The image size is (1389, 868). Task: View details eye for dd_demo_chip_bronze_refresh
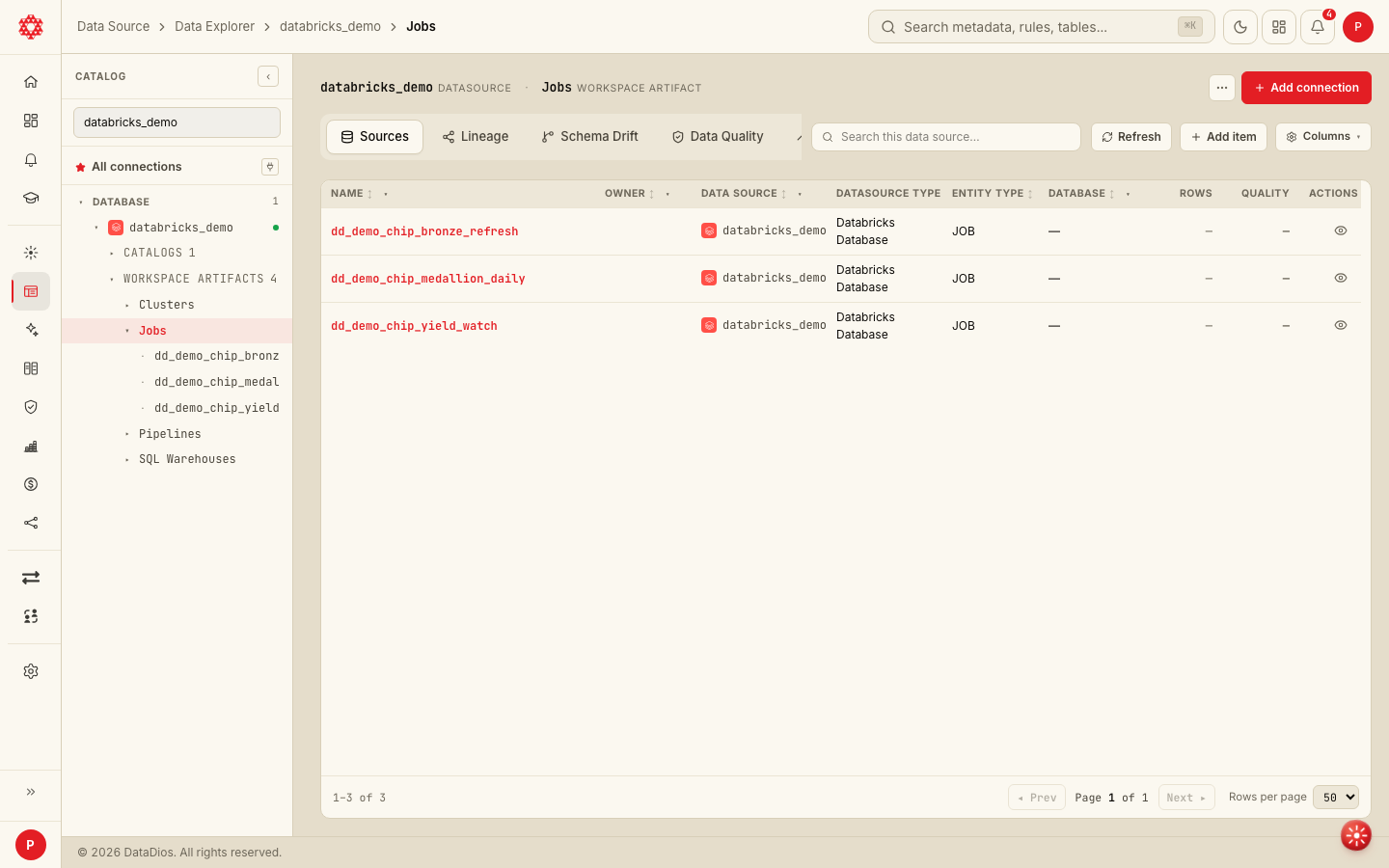pyautogui.click(x=1341, y=231)
